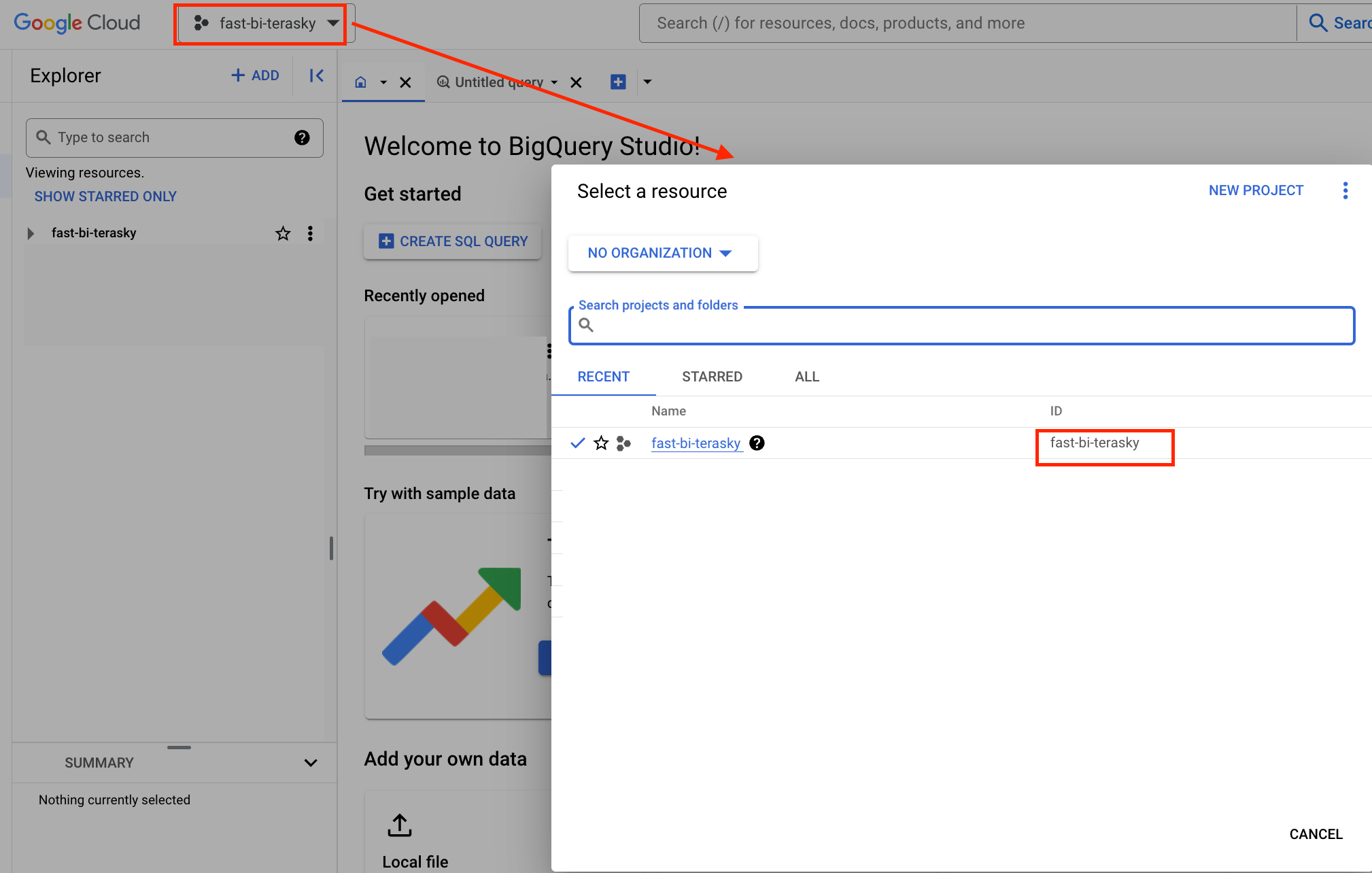Add a data source with ADD
The height and width of the screenshot is (873, 1372).
[x=255, y=75]
